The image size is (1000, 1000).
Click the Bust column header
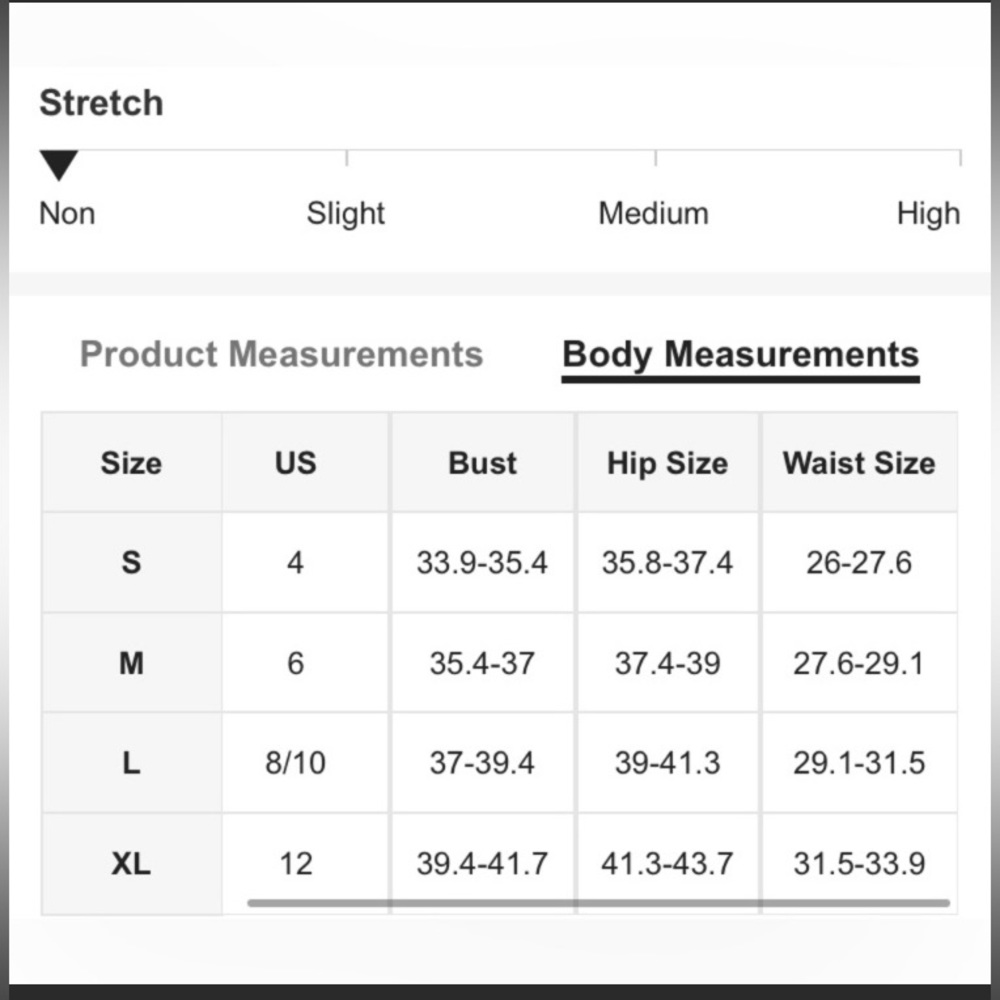(x=482, y=462)
